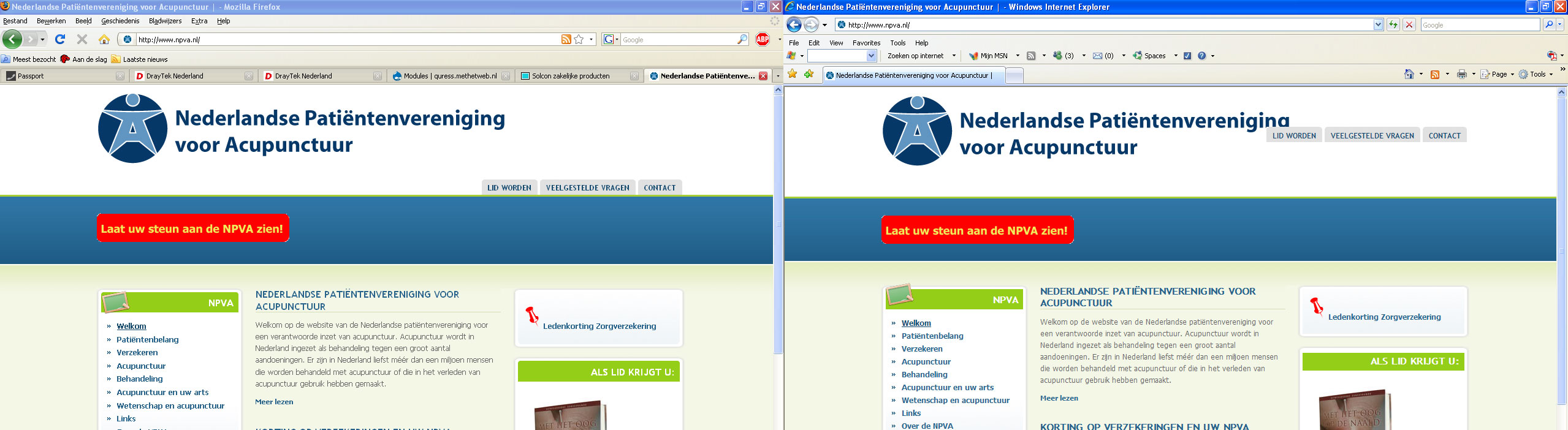Viewport: 1568px width, 430px height.
Task: Click the Adobe PDF icon in Internet Explorer's toolbar
Action: click(1552, 56)
